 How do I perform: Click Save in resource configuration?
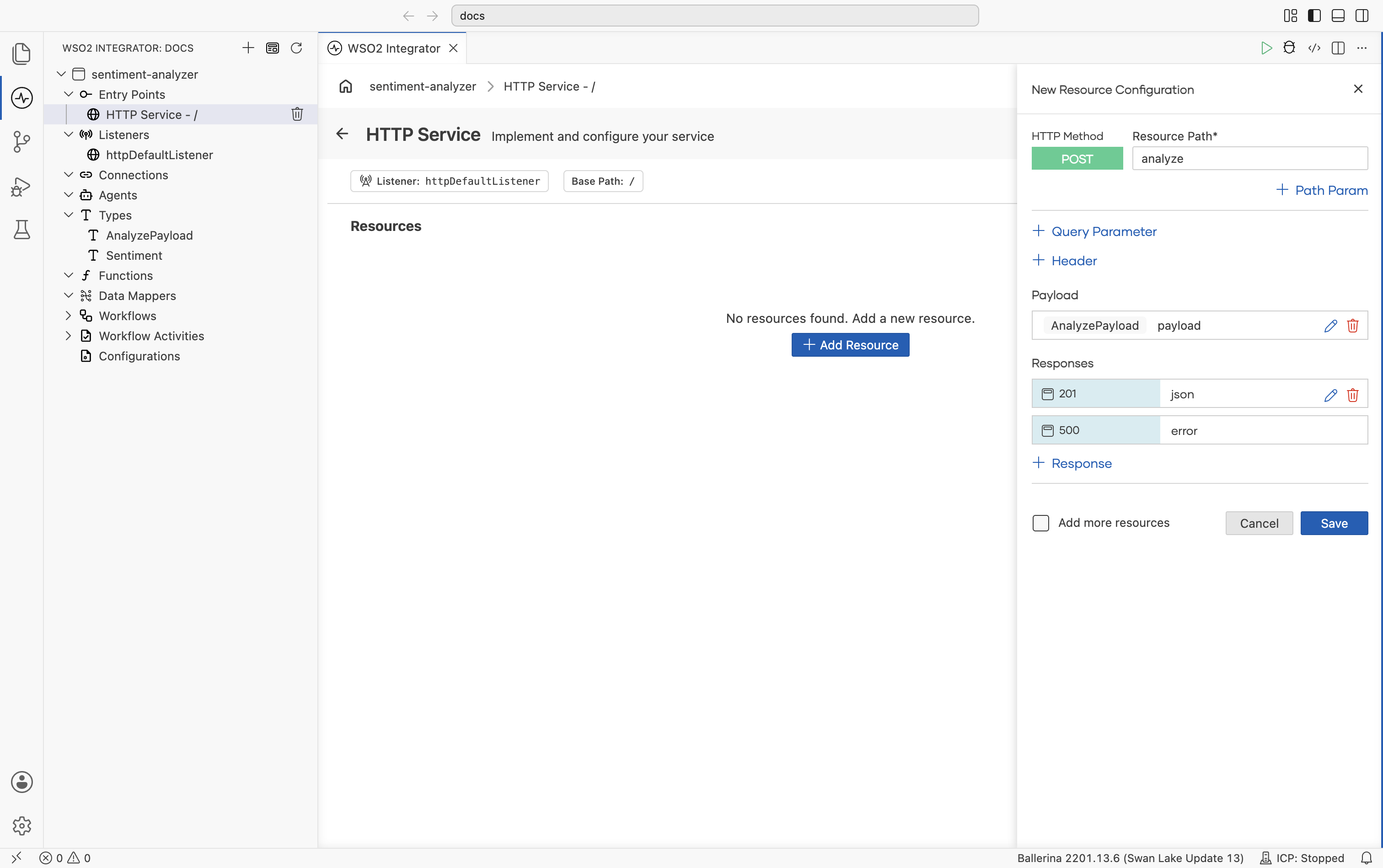tap(1334, 523)
